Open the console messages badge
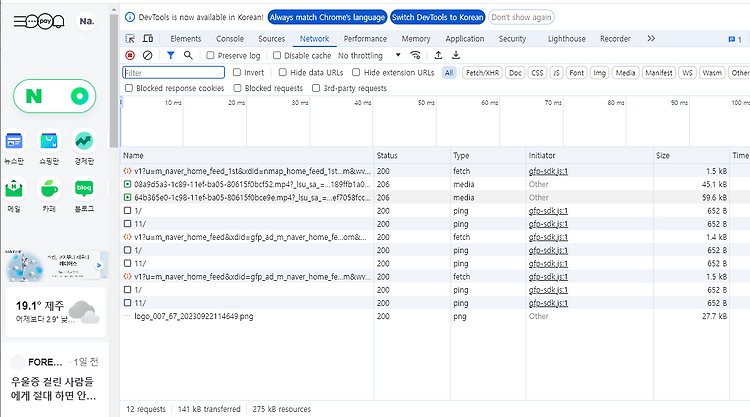This screenshot has width=750, height=417. 735,39
